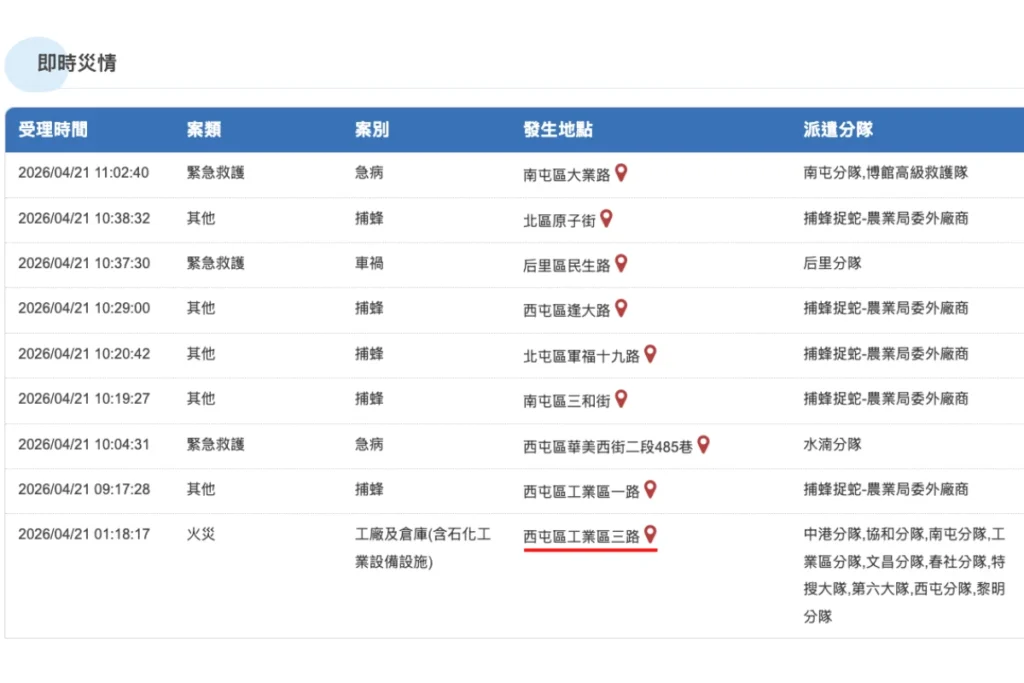Image resolution: width=1024 pixels, height=683 pixels.
Task: Open the location marker for 北區原子街
Action: pyautogui.click(x=607, y=218)
